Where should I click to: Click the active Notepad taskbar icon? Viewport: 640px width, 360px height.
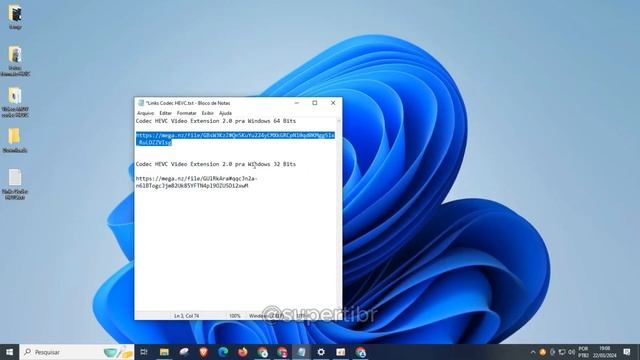click(x=301, y=352)
